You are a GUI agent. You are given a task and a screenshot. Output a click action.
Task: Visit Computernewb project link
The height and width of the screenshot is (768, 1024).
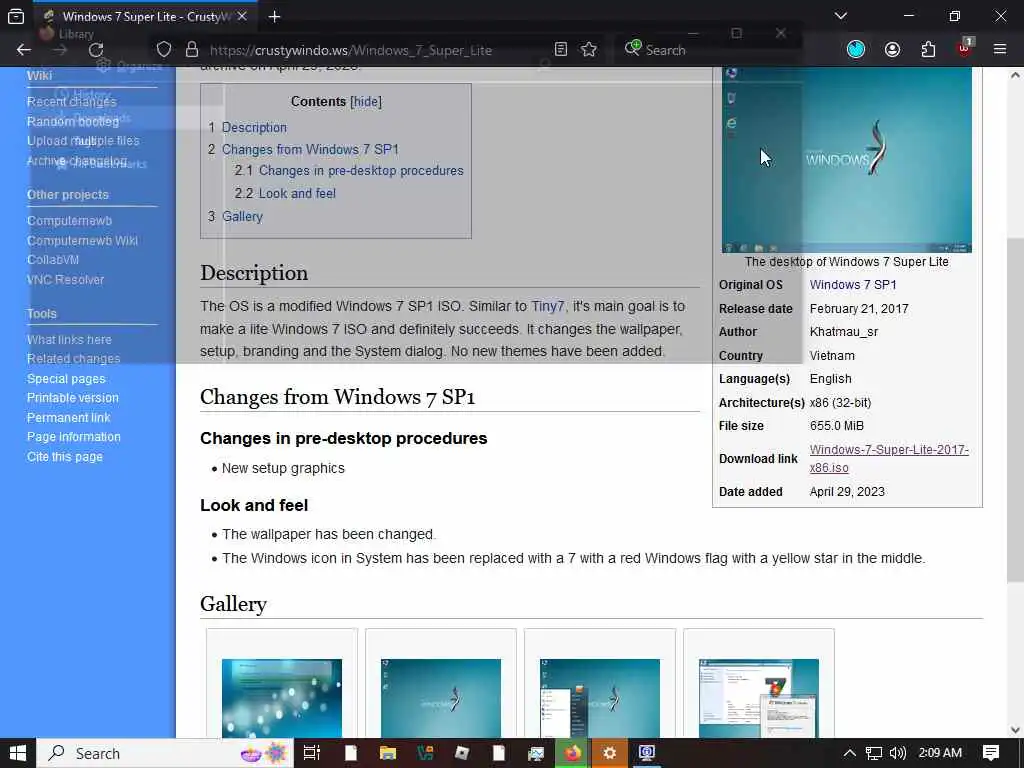pyautogui.click(x=69, y=221)
